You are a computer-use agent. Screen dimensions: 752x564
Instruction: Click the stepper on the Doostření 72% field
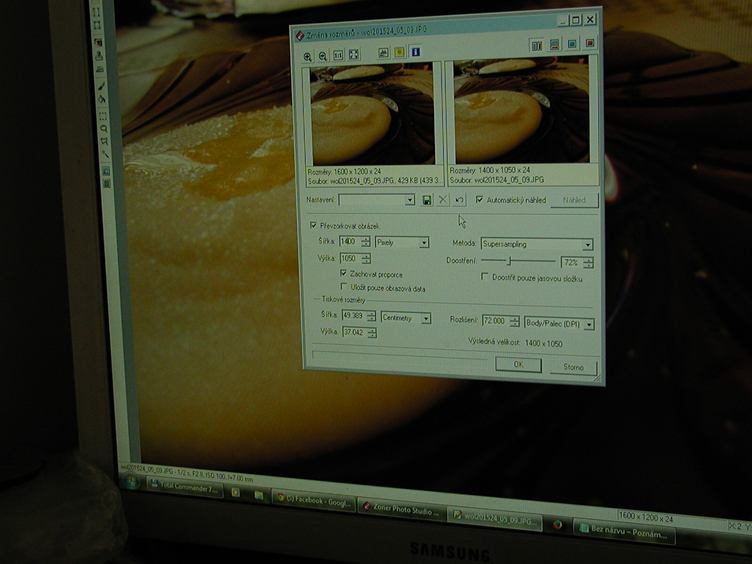pos(588,263)
